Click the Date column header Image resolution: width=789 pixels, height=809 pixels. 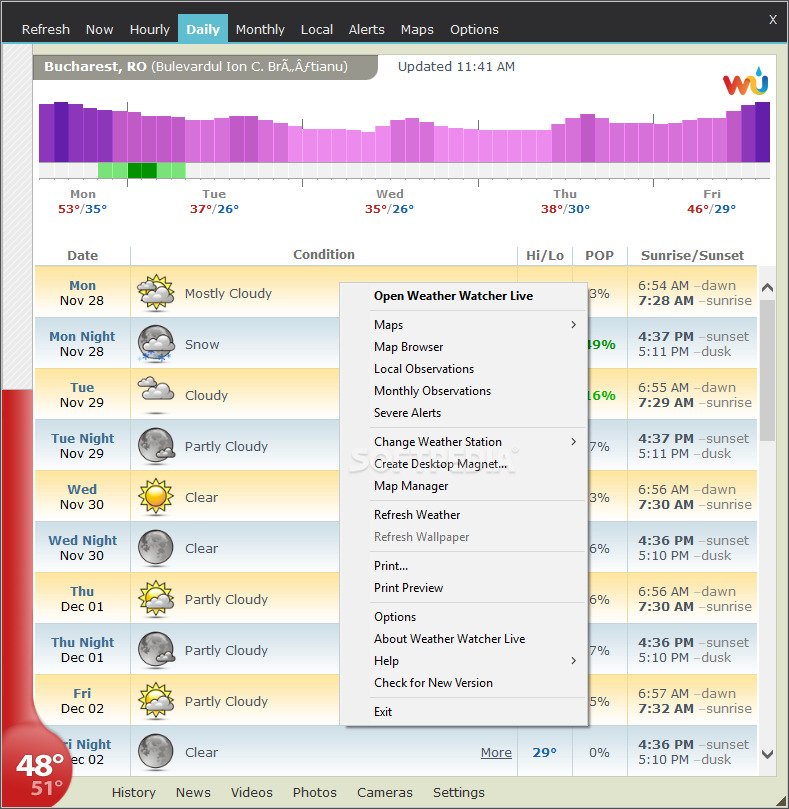(83, 255)
